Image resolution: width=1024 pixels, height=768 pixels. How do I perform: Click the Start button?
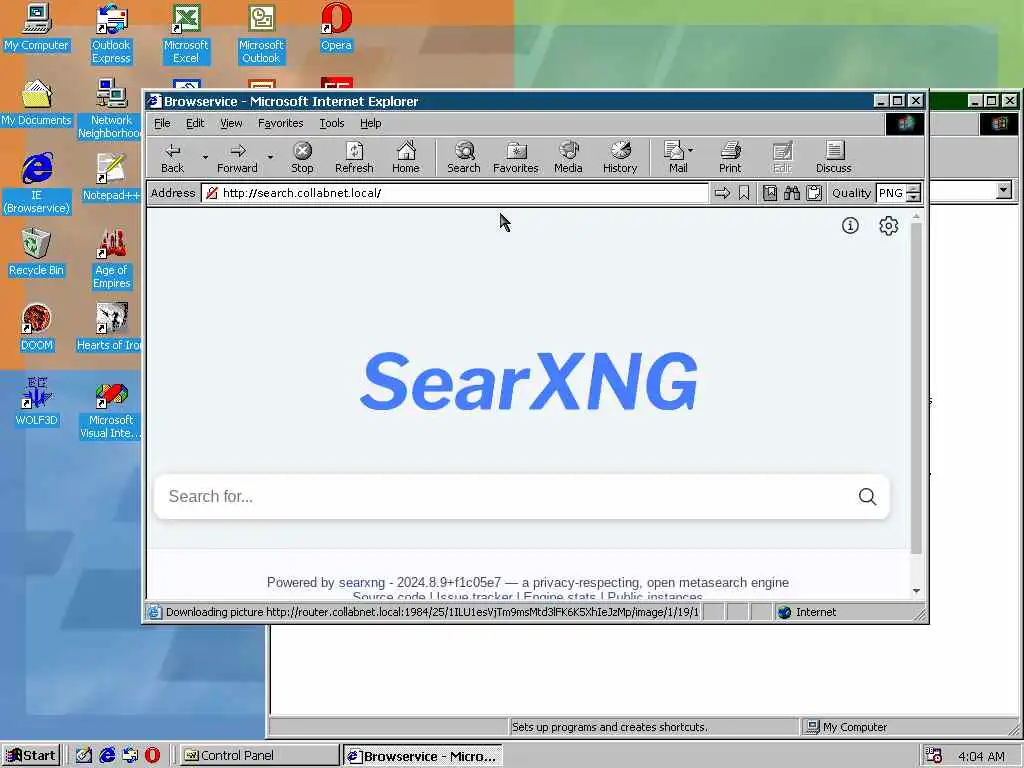[31, 756]
